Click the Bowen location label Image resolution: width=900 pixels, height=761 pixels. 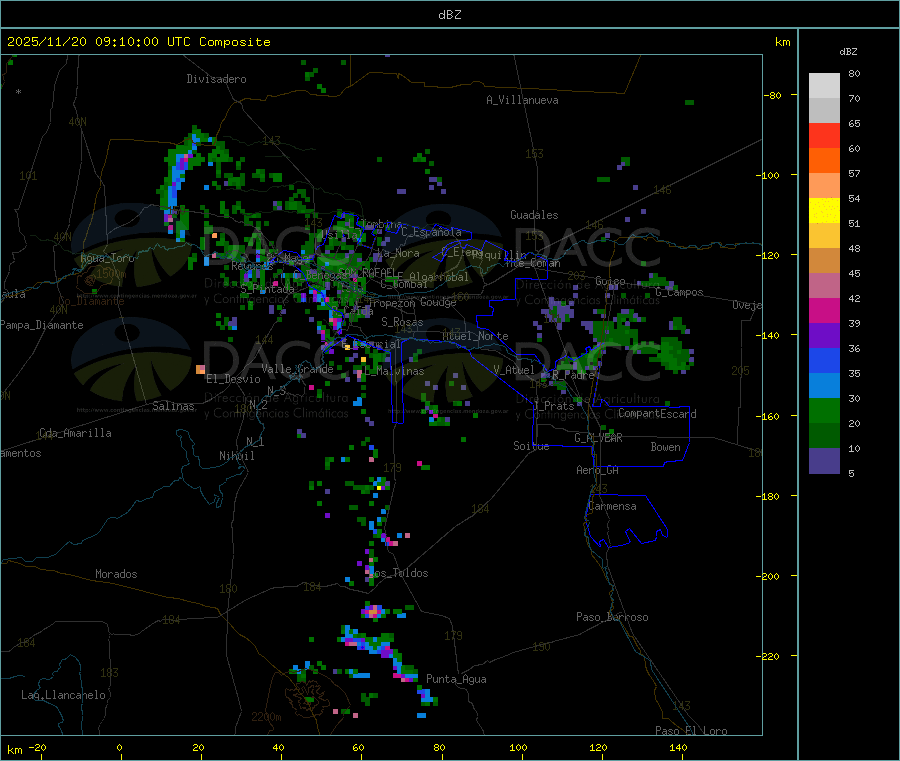pos(666,447)
